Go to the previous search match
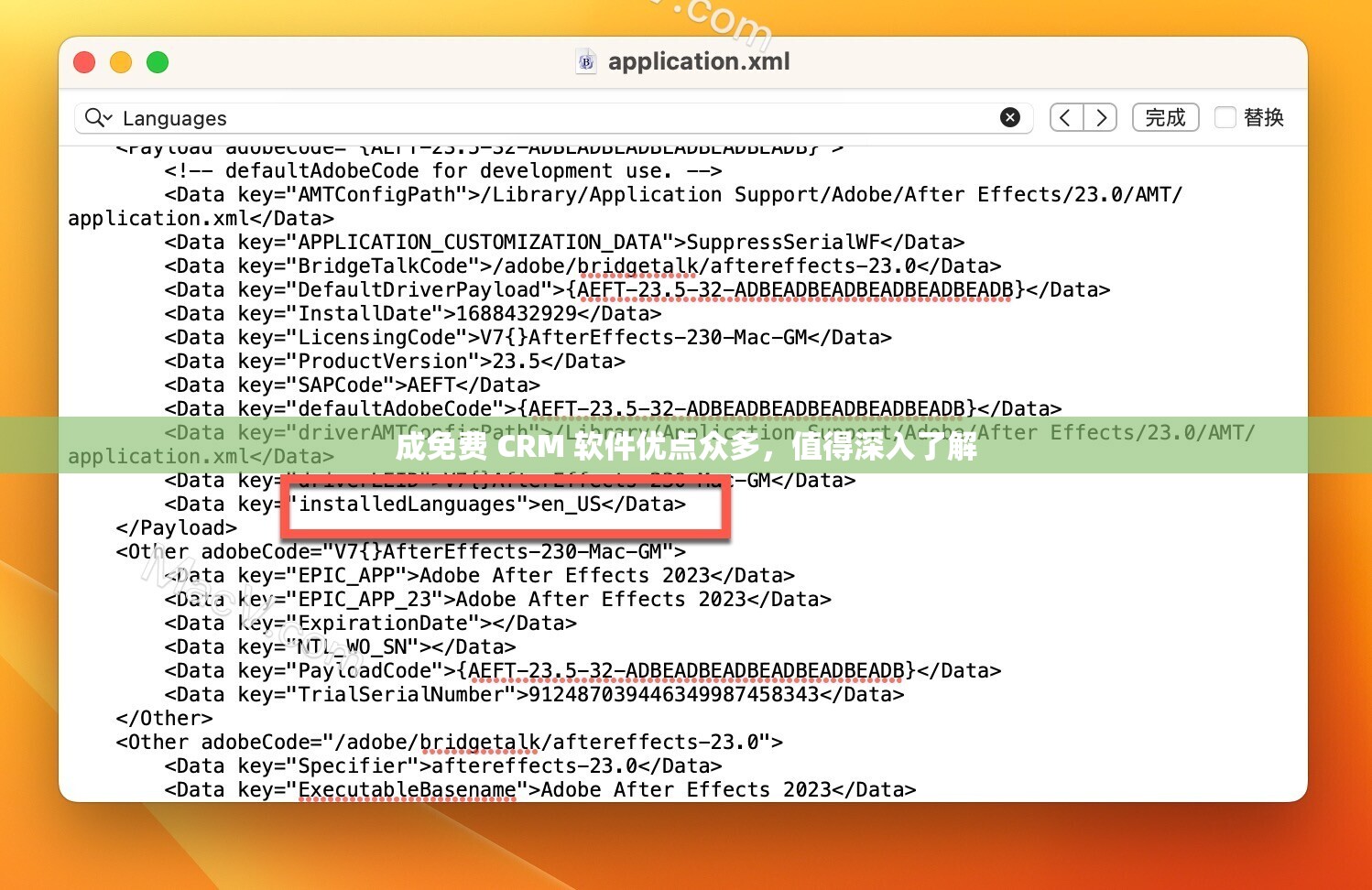The image size is (1372, 890). pyautogui.click(x=1066, y=117)
